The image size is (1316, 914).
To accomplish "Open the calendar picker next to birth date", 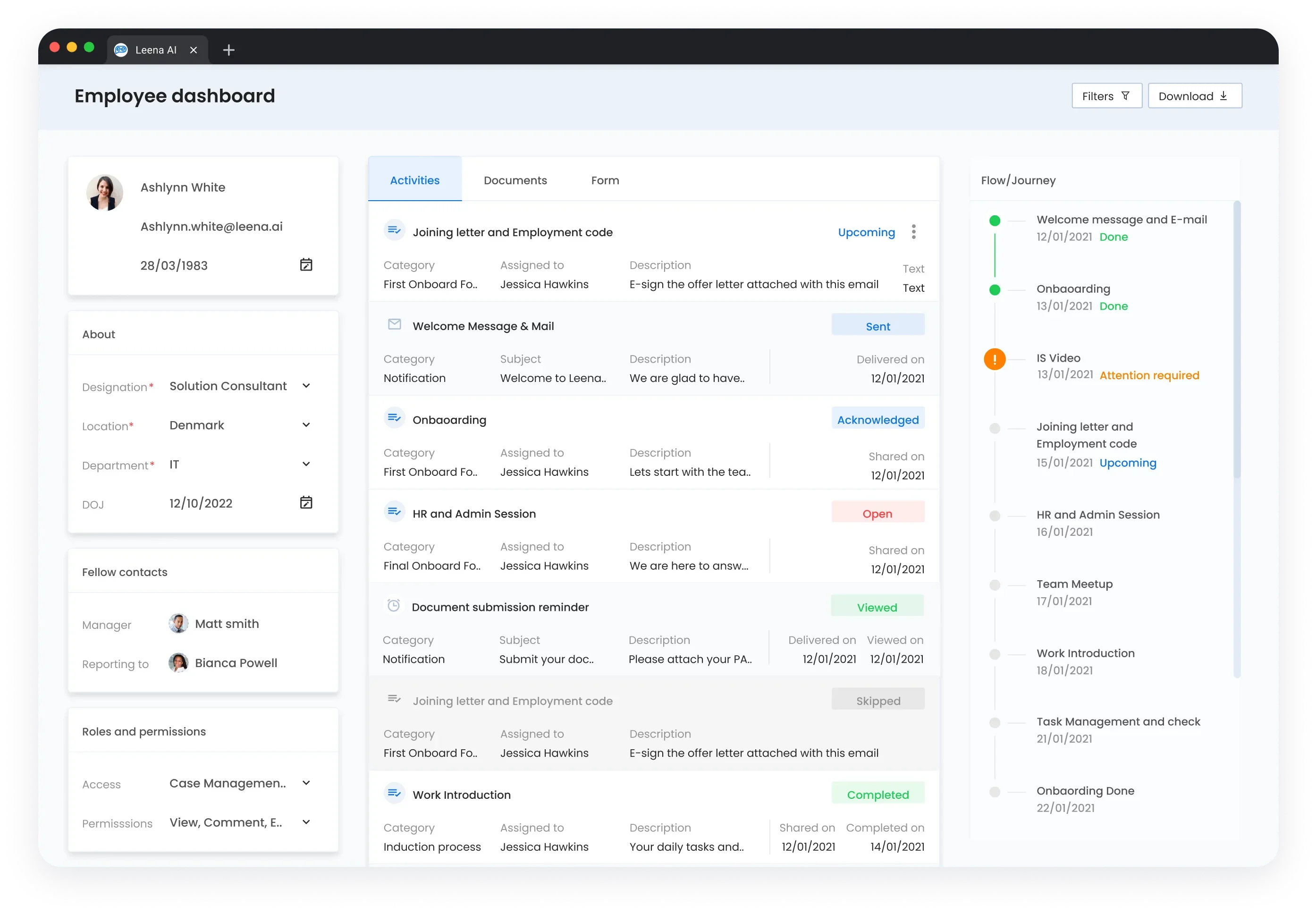I will pos(307,264).
